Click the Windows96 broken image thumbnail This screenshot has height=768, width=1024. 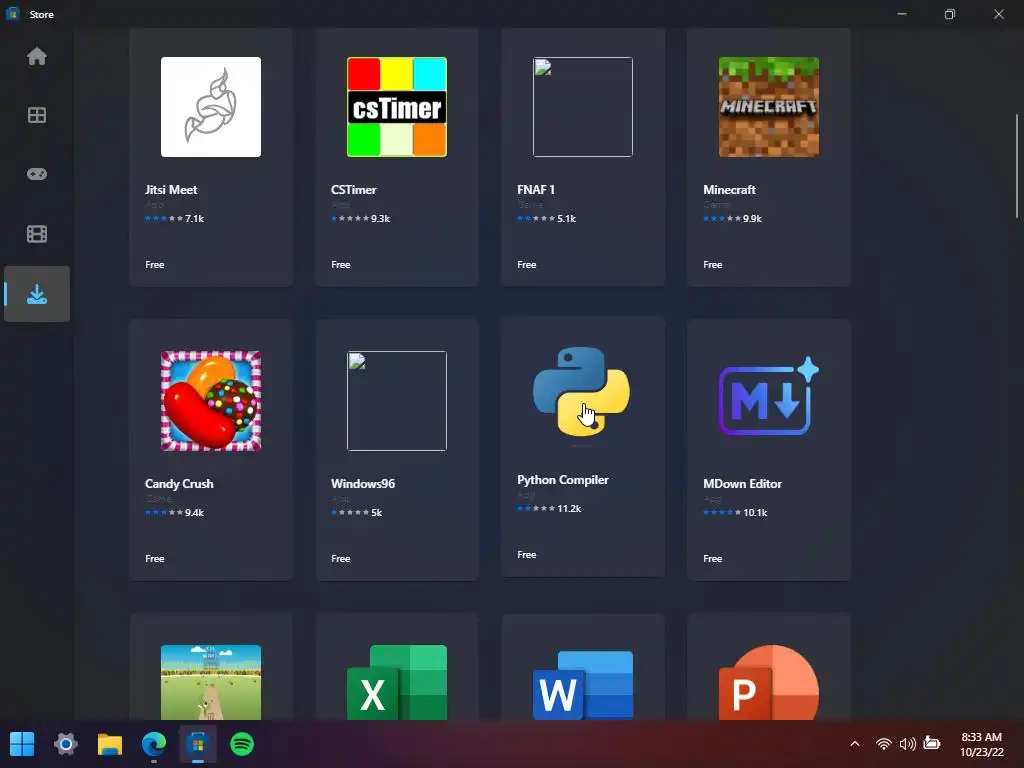(397, 401)
